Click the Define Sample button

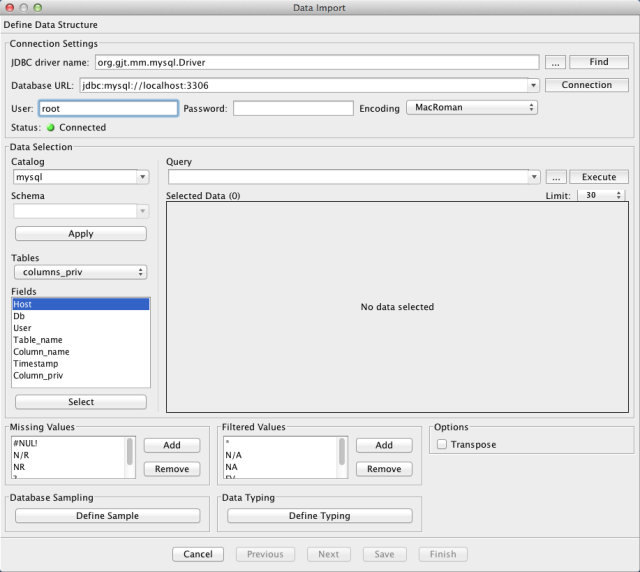click(x=107, y=516)
